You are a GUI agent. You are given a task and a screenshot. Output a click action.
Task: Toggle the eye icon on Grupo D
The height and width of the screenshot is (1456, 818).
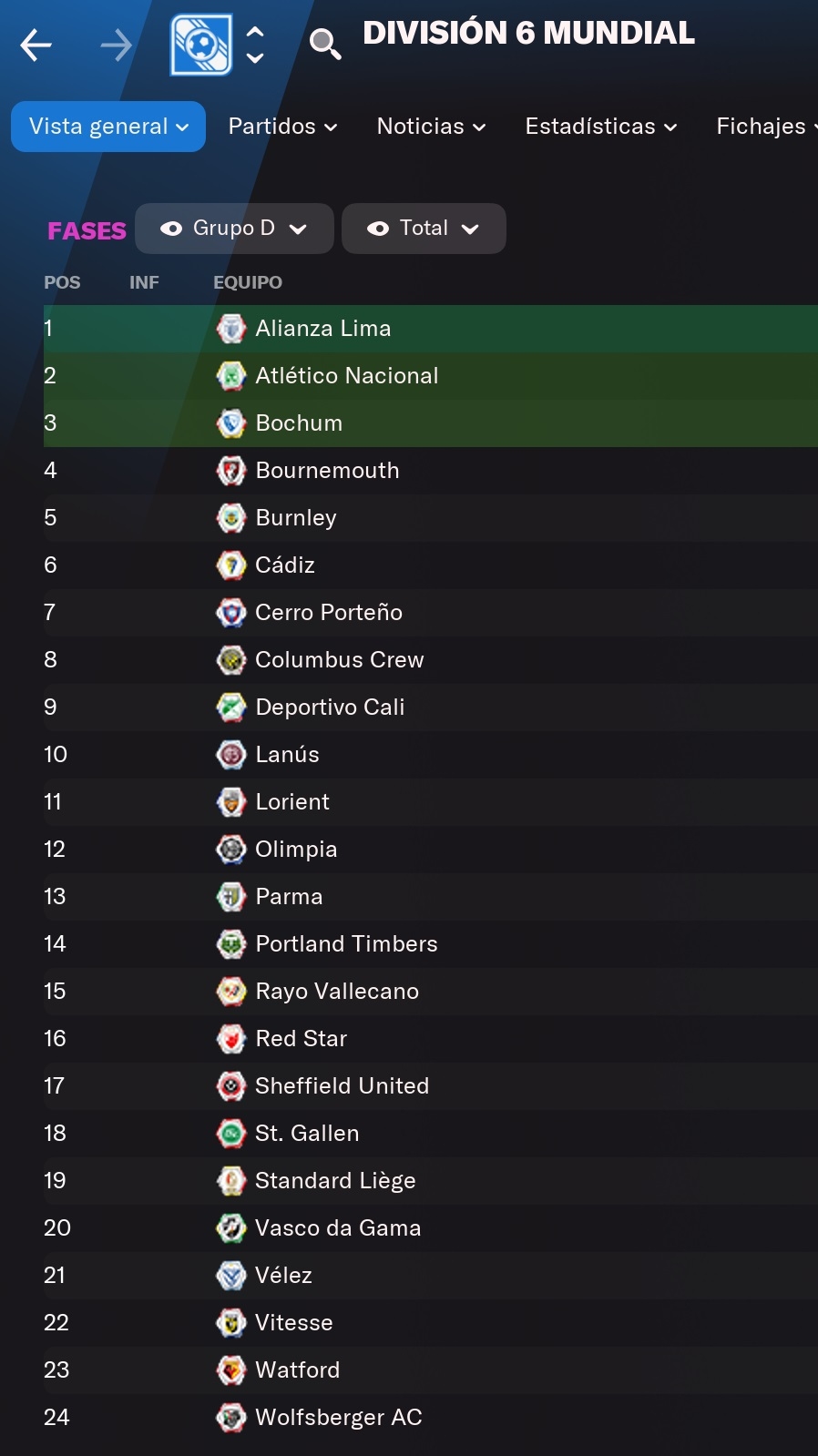[x=171, y=229]
